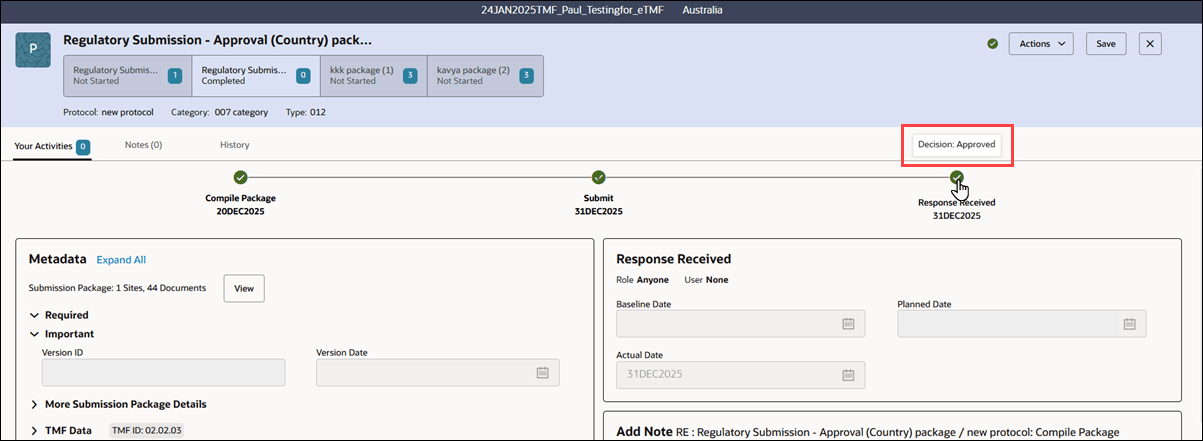Click the Baseline Date field
Viewport: 1203px width, 441px height.
pyautogui.click(x=740, y=324)
